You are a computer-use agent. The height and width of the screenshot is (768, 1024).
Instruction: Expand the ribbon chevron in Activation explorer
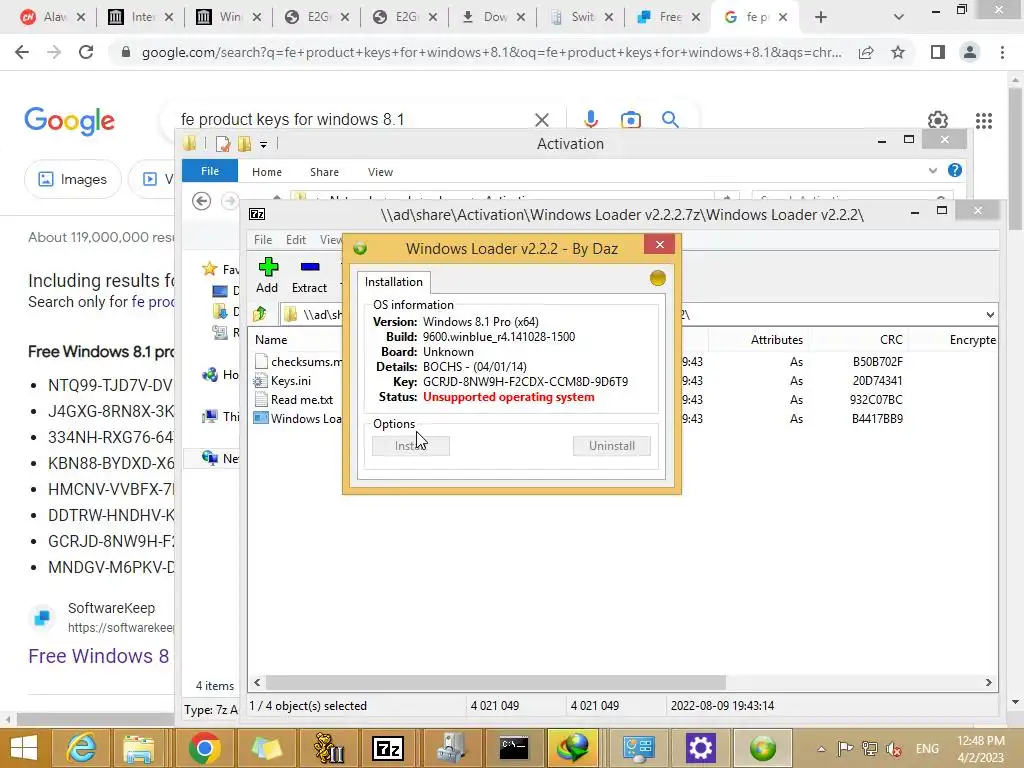click(x=933, y=171)
